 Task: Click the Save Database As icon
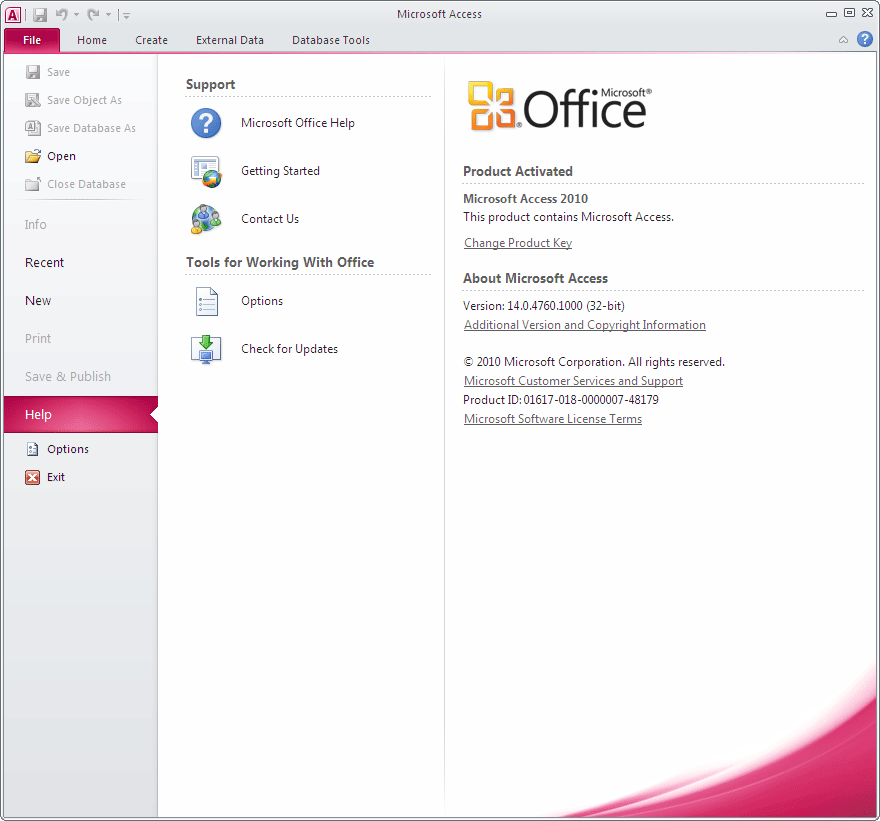33,128
